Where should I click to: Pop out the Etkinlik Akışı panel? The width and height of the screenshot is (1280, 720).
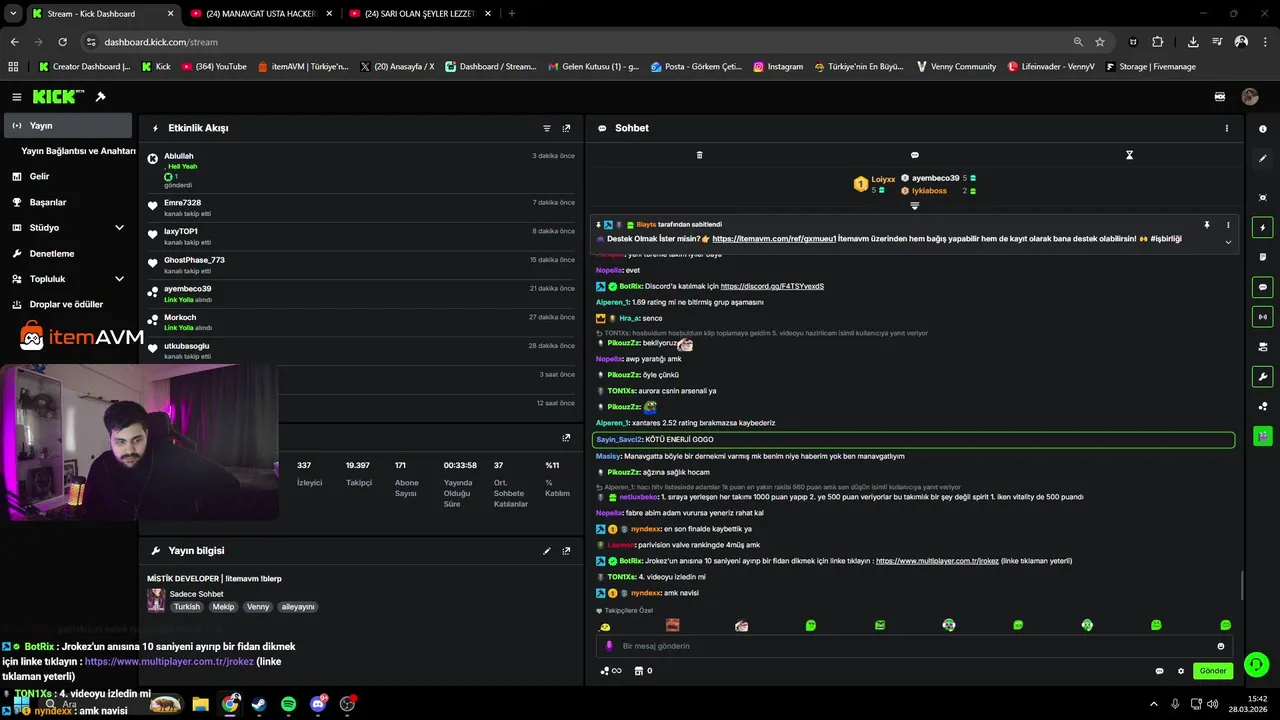click(566, 128)
